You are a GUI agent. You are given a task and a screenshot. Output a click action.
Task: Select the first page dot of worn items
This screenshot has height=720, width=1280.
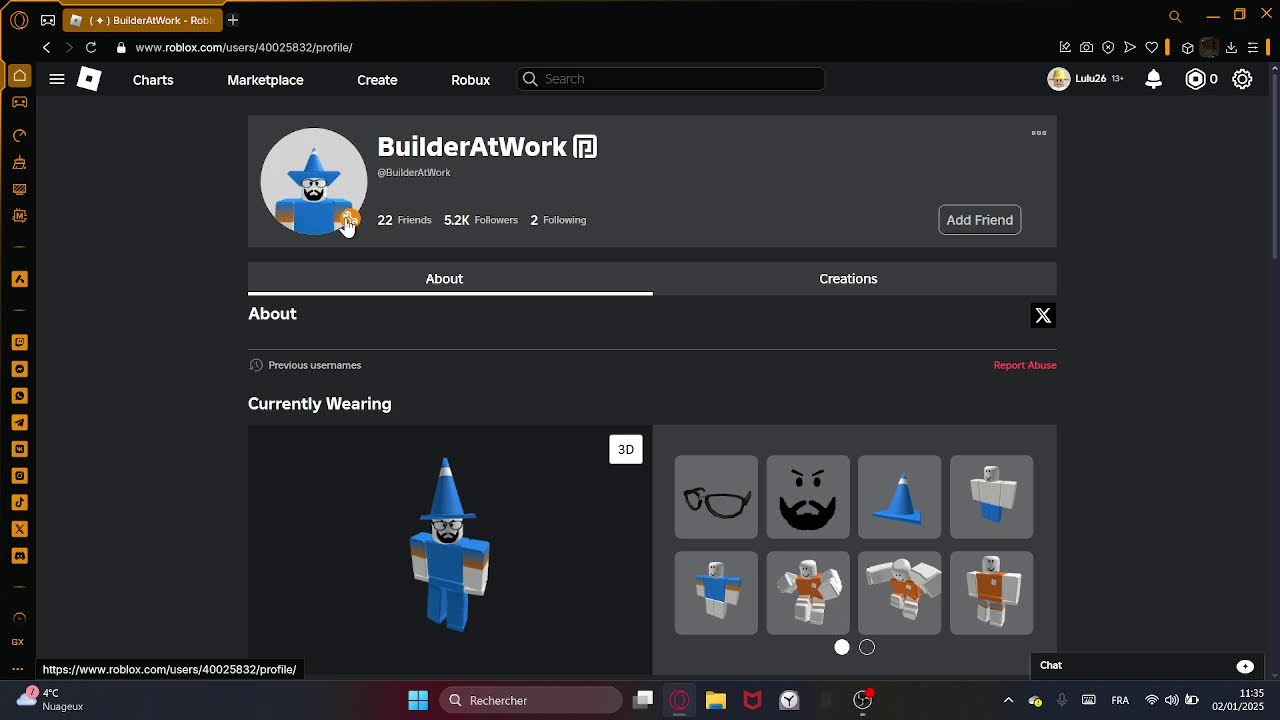tap(842, 647)
